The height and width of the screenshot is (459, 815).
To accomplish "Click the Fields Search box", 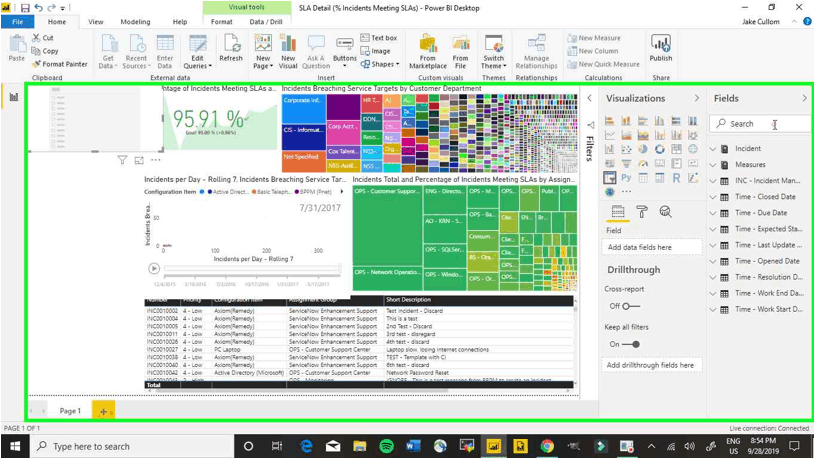I will coord(759,124).
